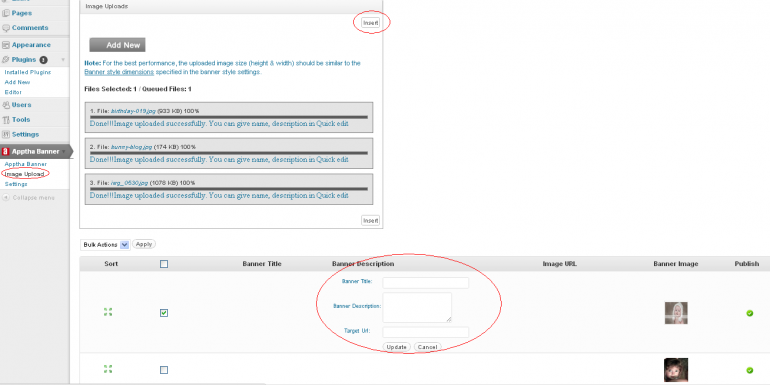Open Apptha Banner submenu link
The image size is (770, 385).
[x=26, y=164]
